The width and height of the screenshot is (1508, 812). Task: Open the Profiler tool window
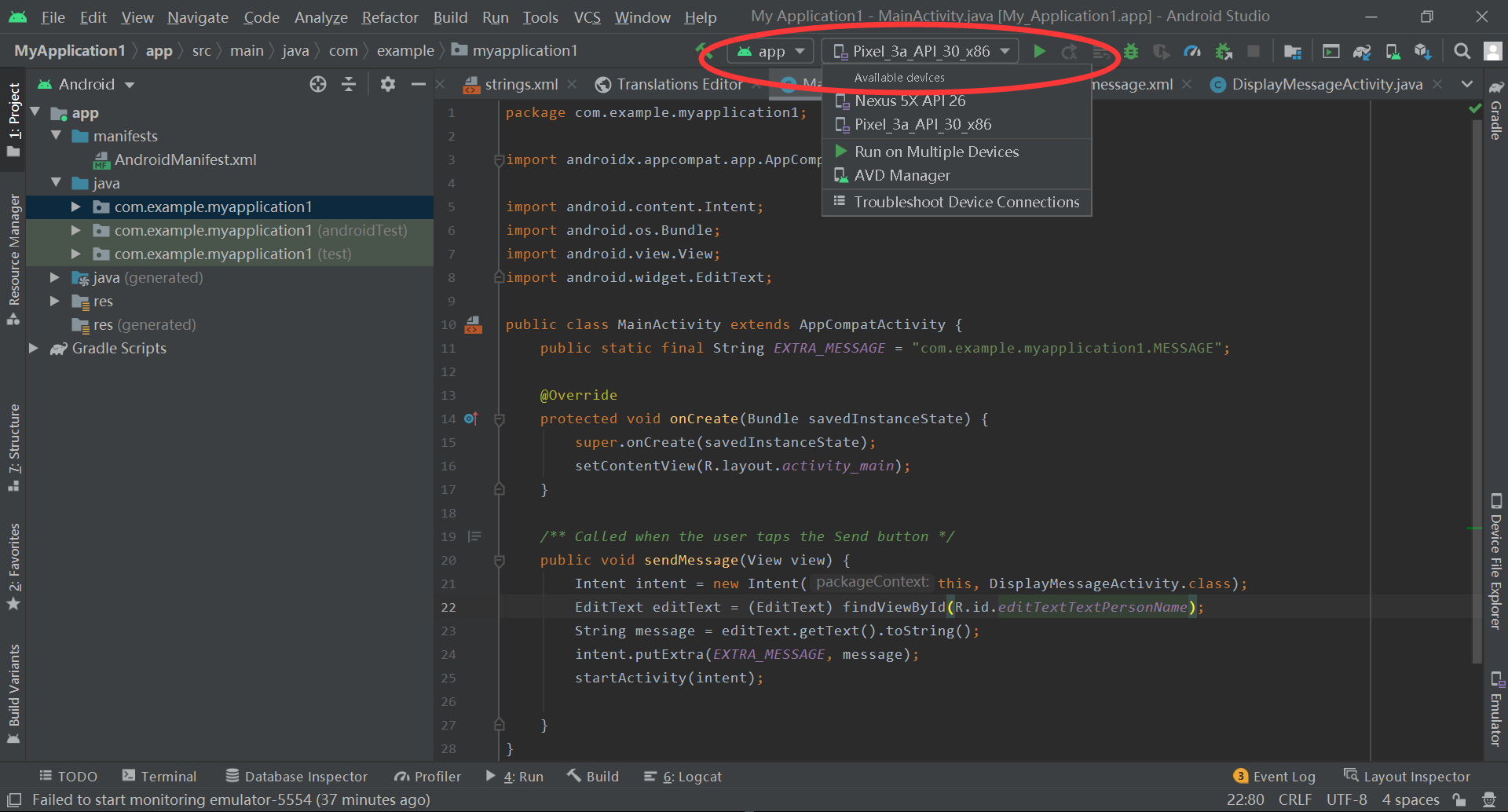tap(428, 776)
